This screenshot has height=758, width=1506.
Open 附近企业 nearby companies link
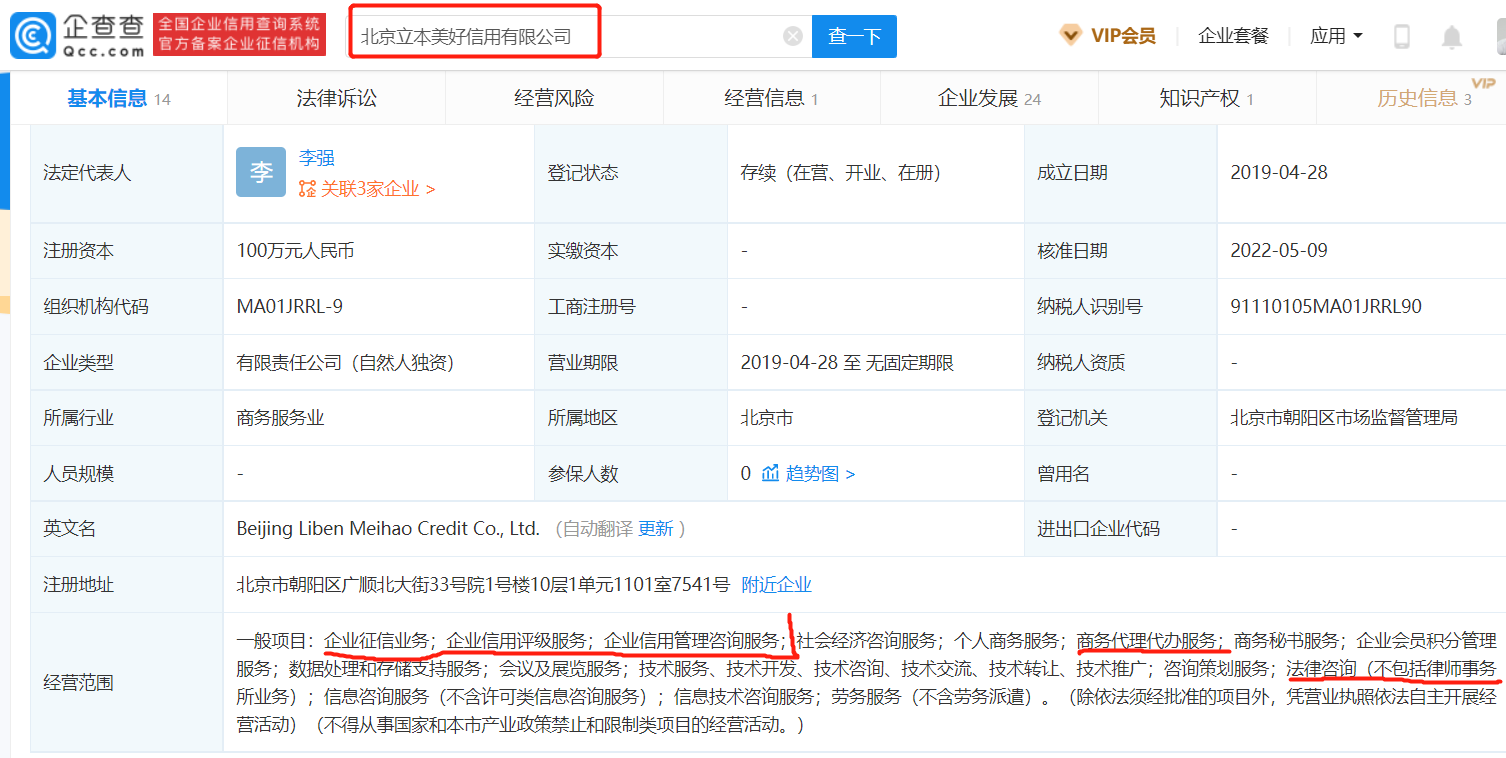776,585
